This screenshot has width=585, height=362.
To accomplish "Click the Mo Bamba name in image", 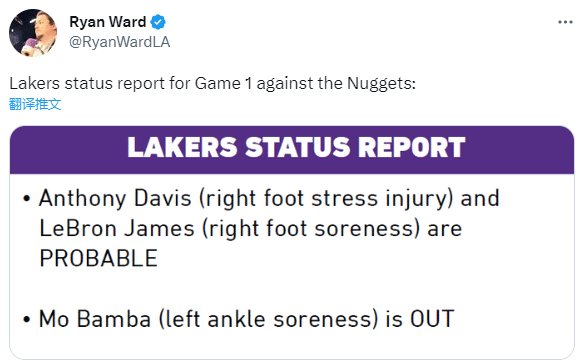I will click(95, 319).
